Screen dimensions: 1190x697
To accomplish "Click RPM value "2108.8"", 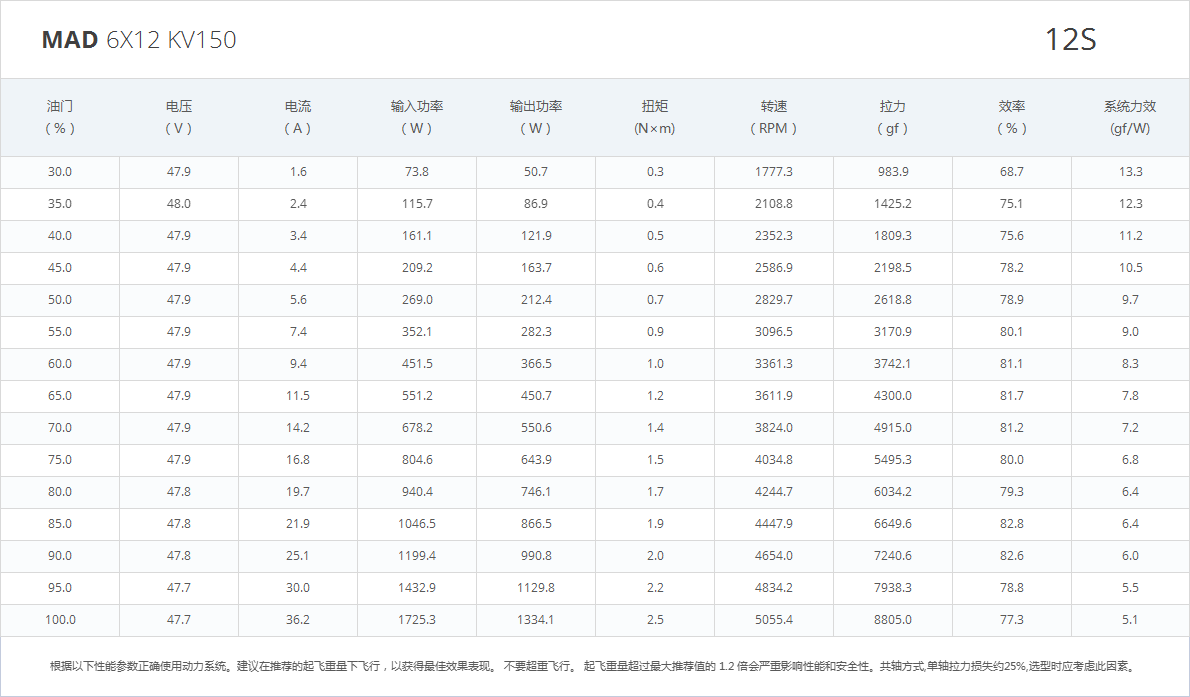I will [773, 203].
